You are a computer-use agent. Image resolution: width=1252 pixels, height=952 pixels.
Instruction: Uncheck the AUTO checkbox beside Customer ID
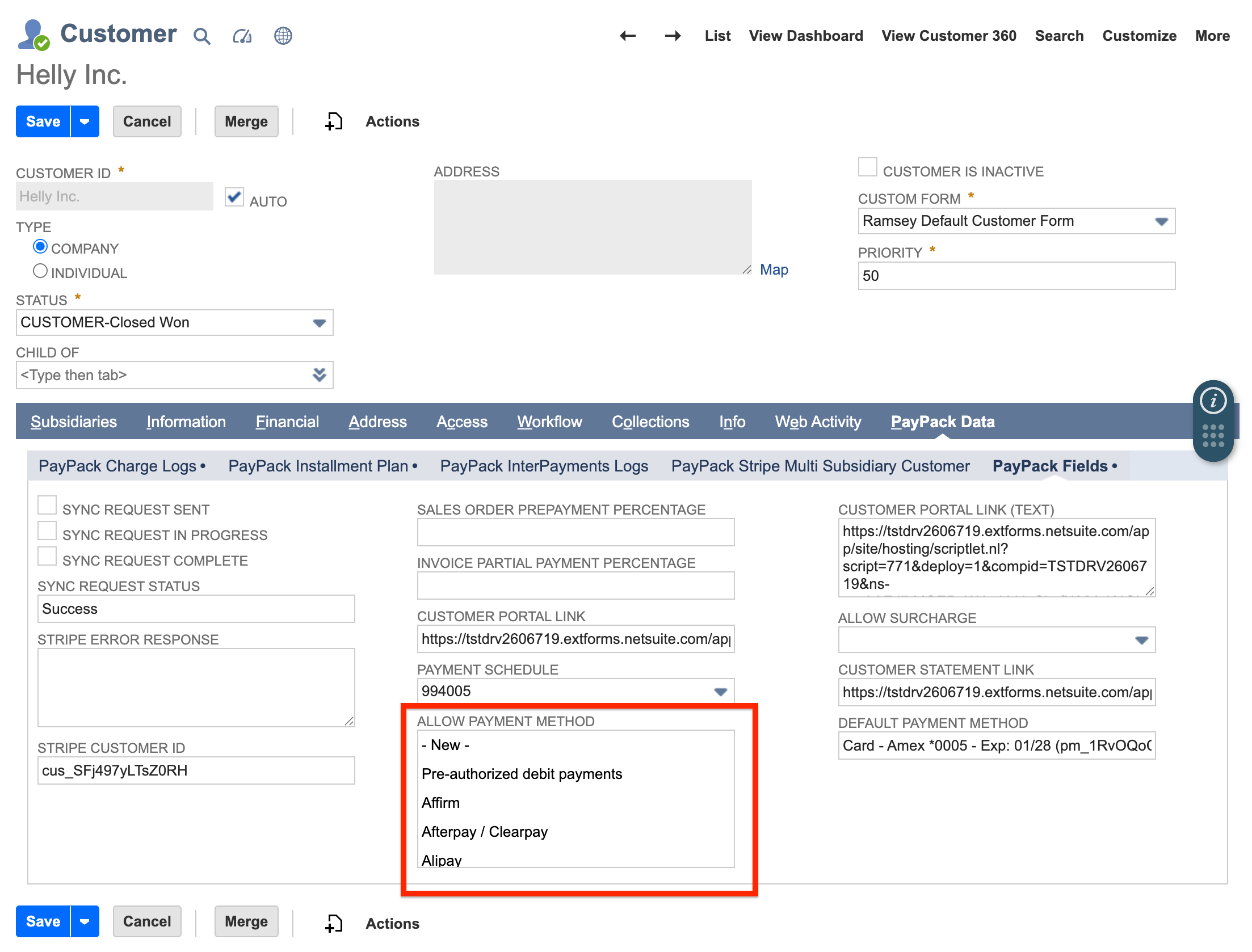tap(234, 197)
